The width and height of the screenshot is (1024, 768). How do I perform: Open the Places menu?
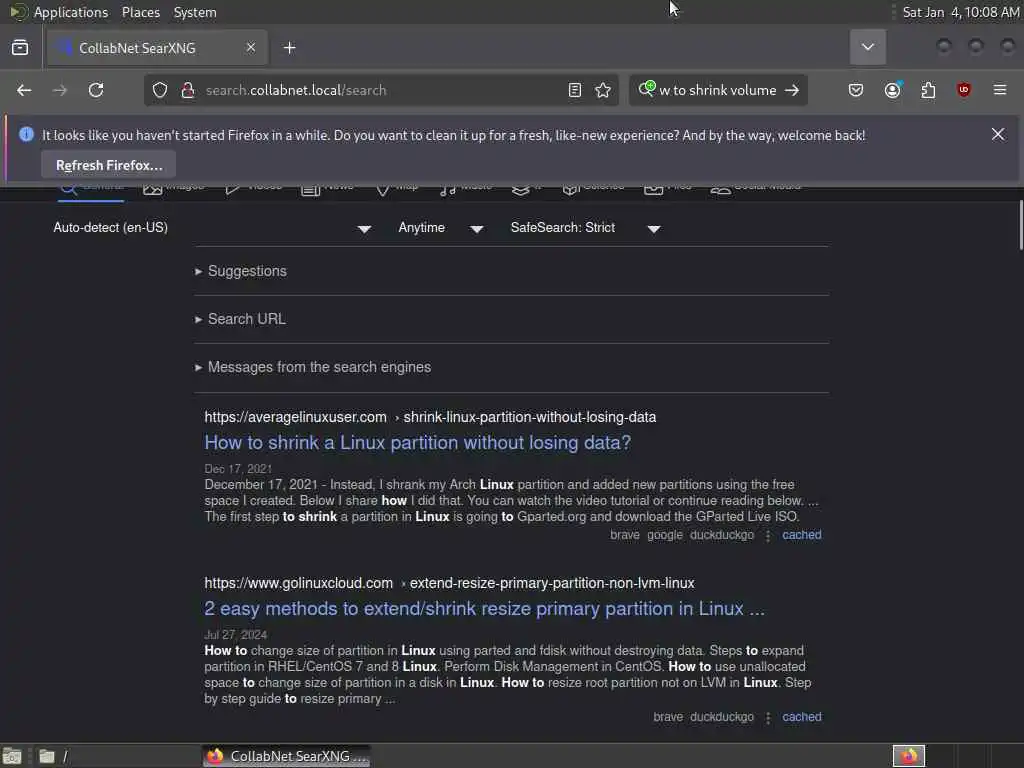141,12
